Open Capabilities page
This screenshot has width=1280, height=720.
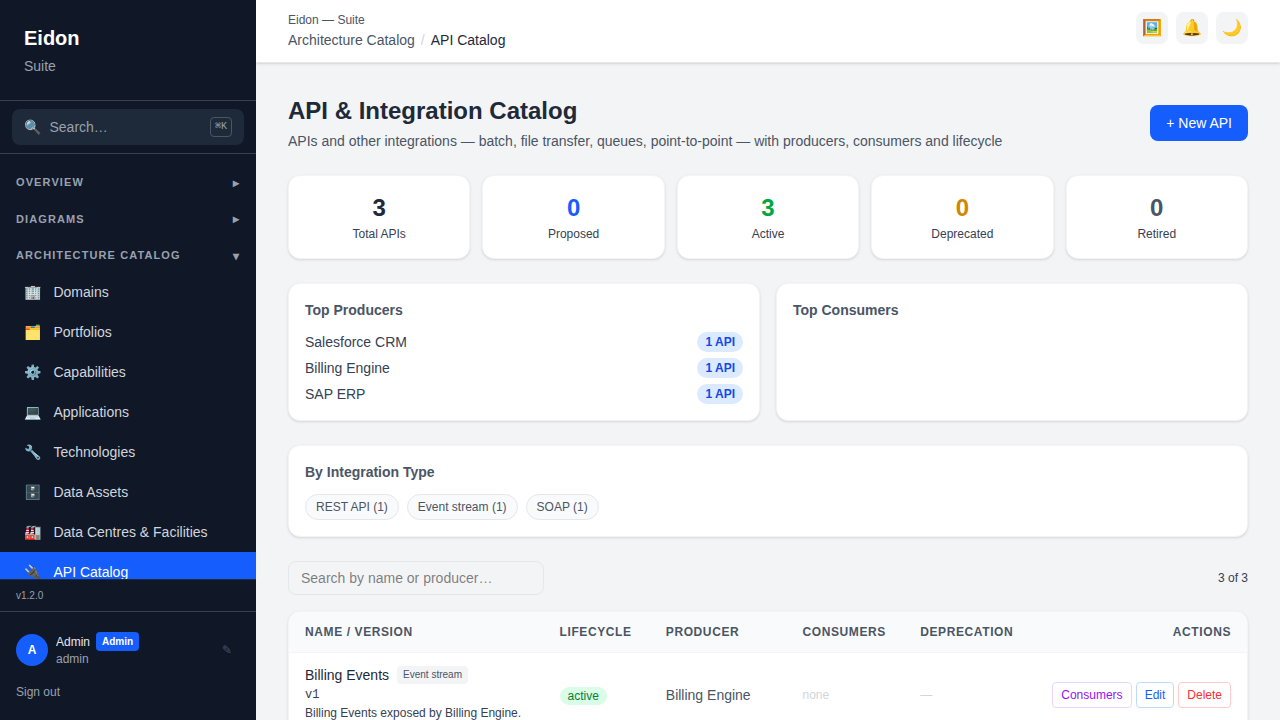click(x=128, y=372)
